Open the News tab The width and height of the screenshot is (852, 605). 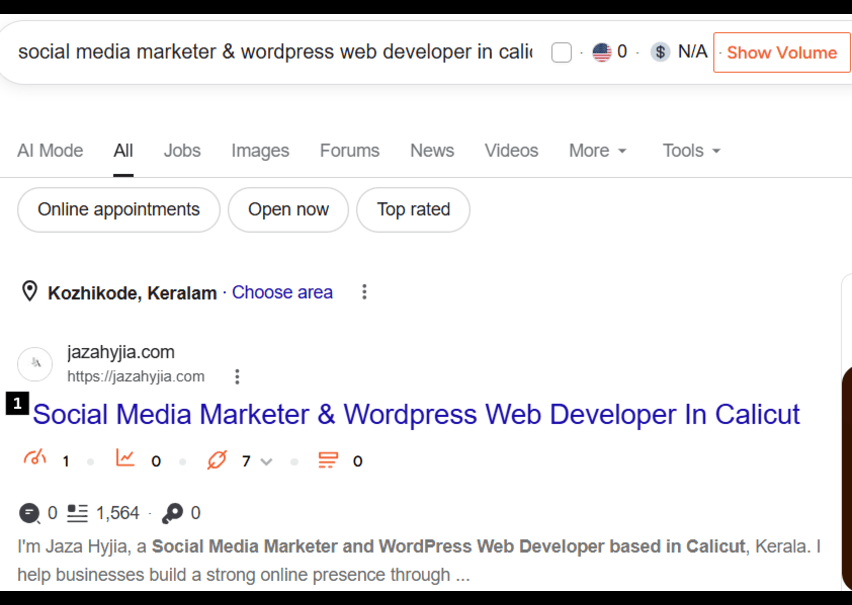coord(432,151)
